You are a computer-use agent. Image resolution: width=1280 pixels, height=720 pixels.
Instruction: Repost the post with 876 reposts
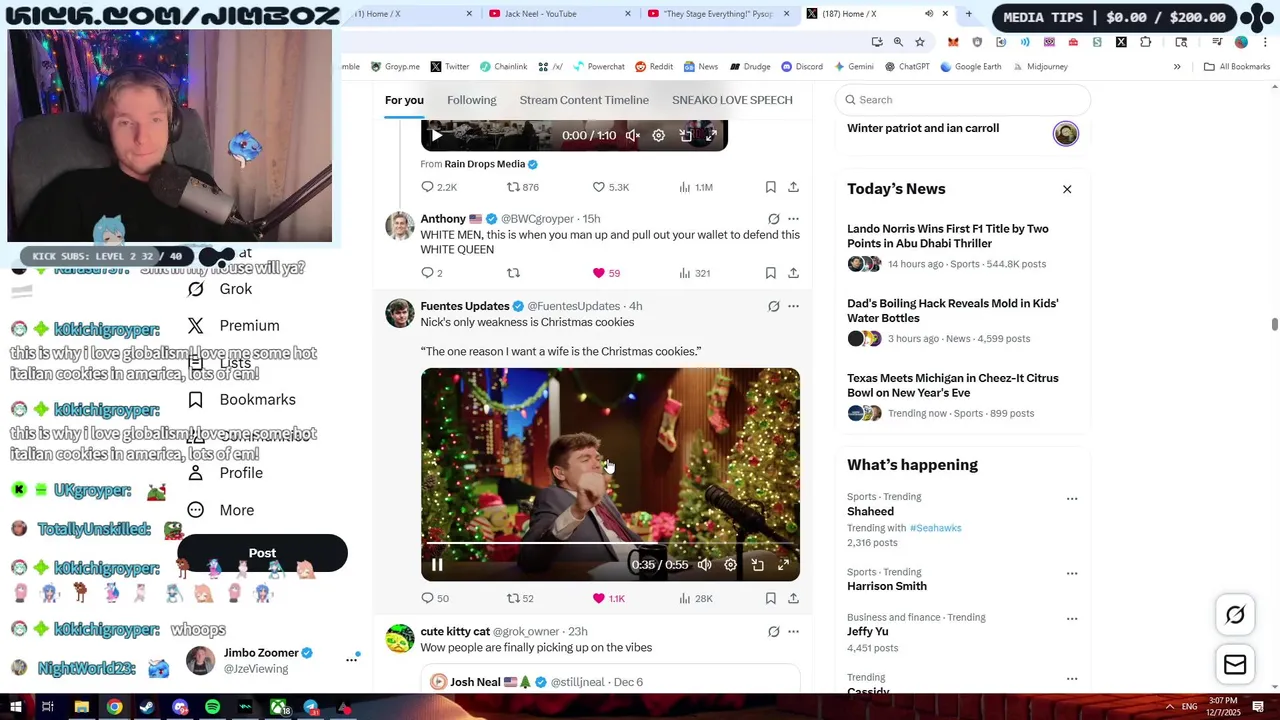click(x=522, y=187)
